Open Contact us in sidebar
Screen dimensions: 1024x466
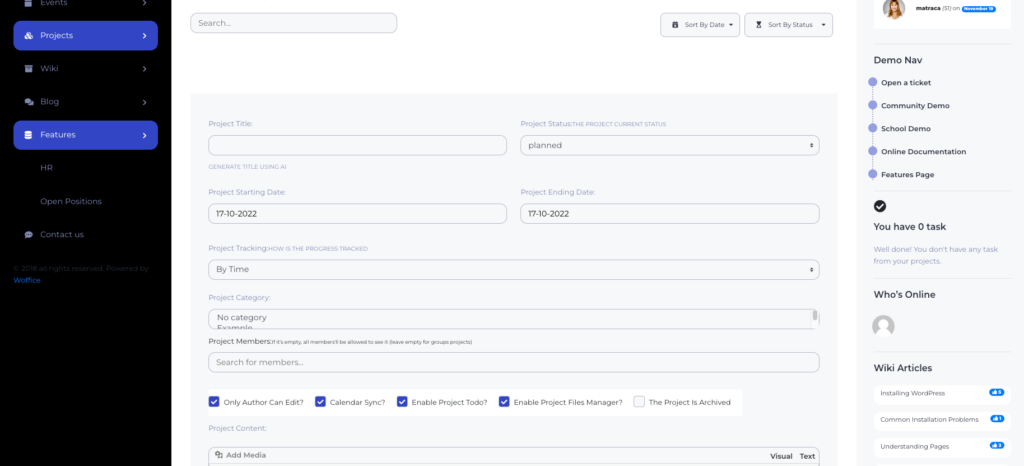click(61, 234)
